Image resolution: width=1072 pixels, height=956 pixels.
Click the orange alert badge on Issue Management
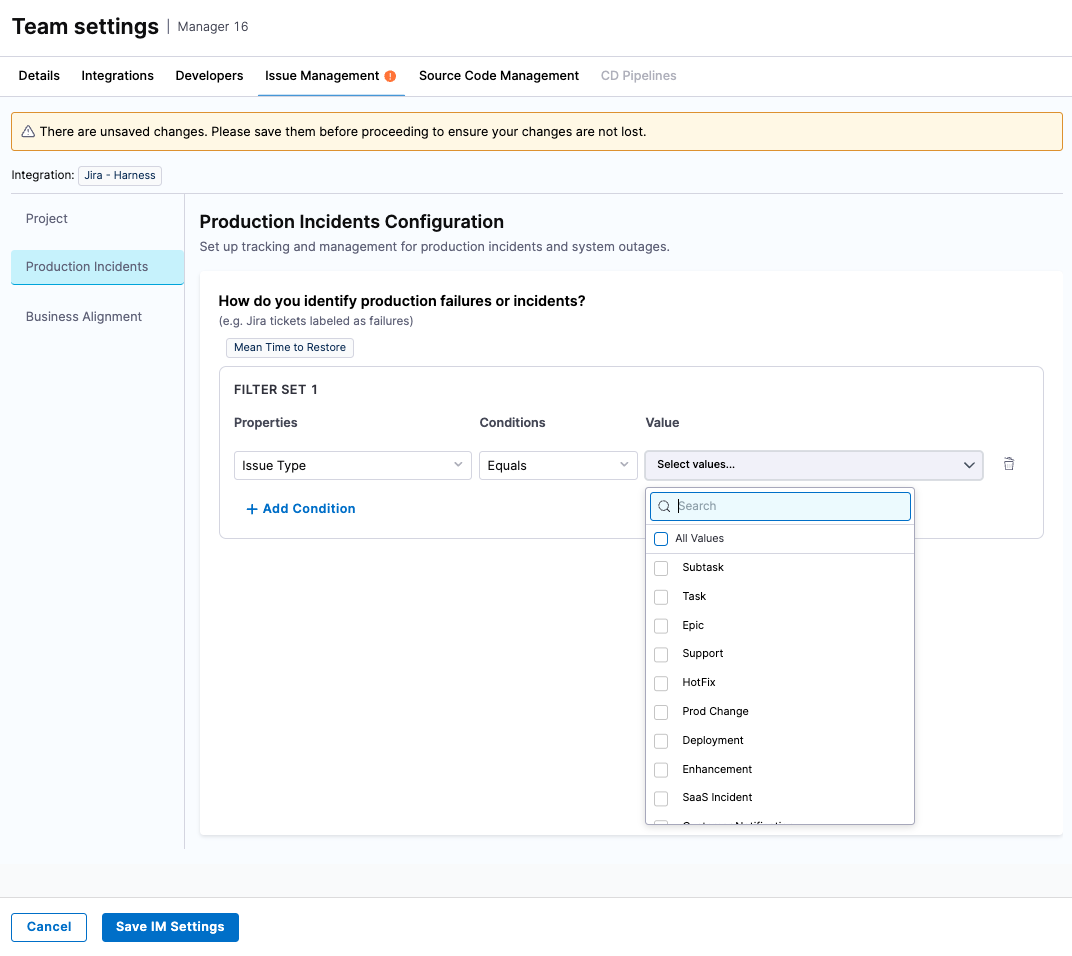tap(390, 76)
